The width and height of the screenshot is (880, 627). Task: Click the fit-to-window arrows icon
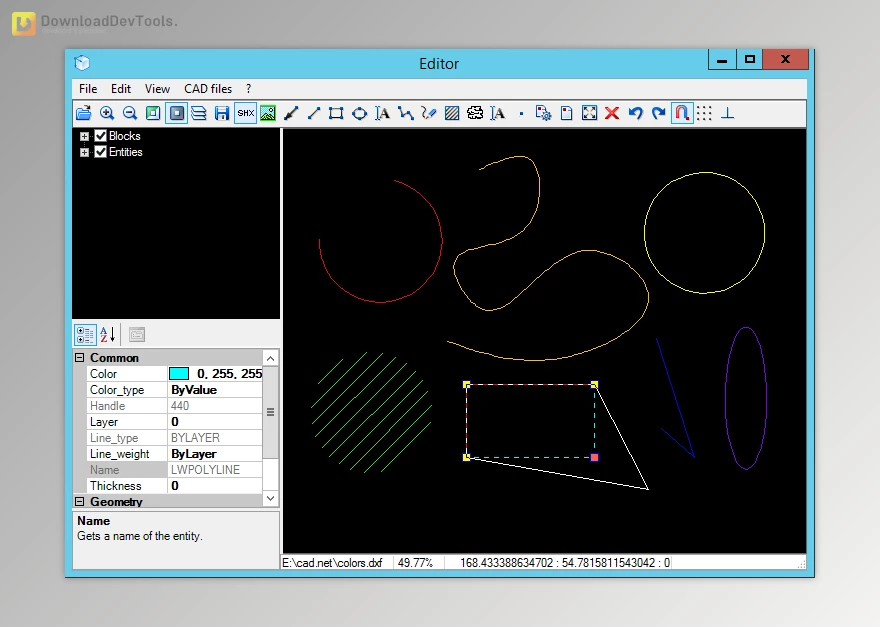(x=589, y=113)
